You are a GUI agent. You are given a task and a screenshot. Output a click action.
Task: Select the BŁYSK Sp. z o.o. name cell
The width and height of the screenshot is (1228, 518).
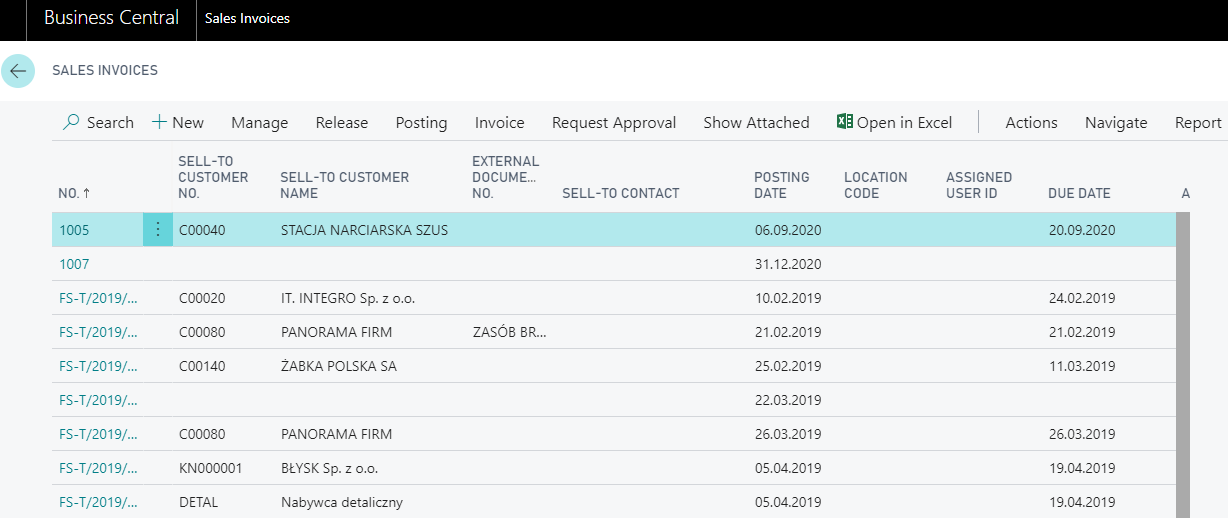[x=330, y=468]
